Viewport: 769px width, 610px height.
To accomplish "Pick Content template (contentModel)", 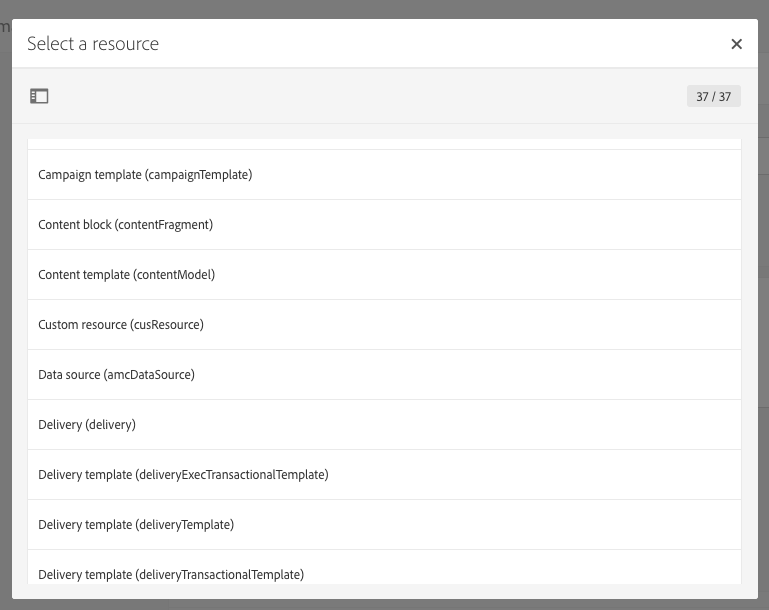I will tap(127, 275).
